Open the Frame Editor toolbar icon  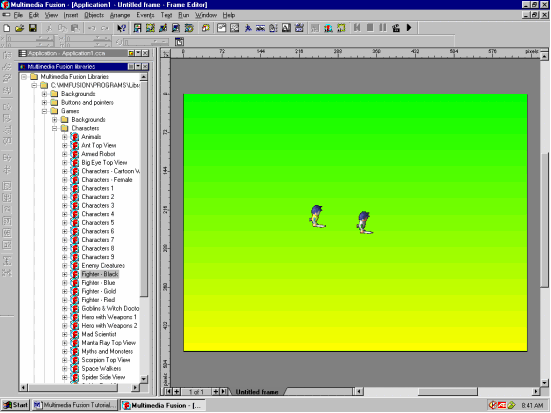pyautogui.click(x=150, y=28)
